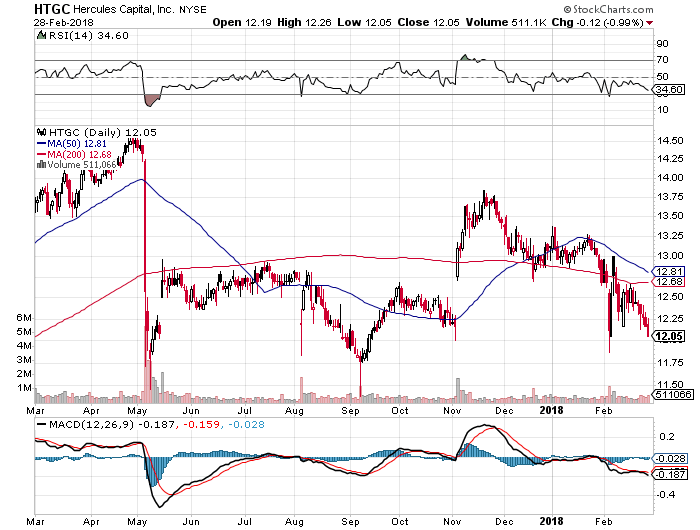This screenshot has height=530, width=700.
Task: Click the Volume 511,066 legend entry
Action: [x=82, y=165]
